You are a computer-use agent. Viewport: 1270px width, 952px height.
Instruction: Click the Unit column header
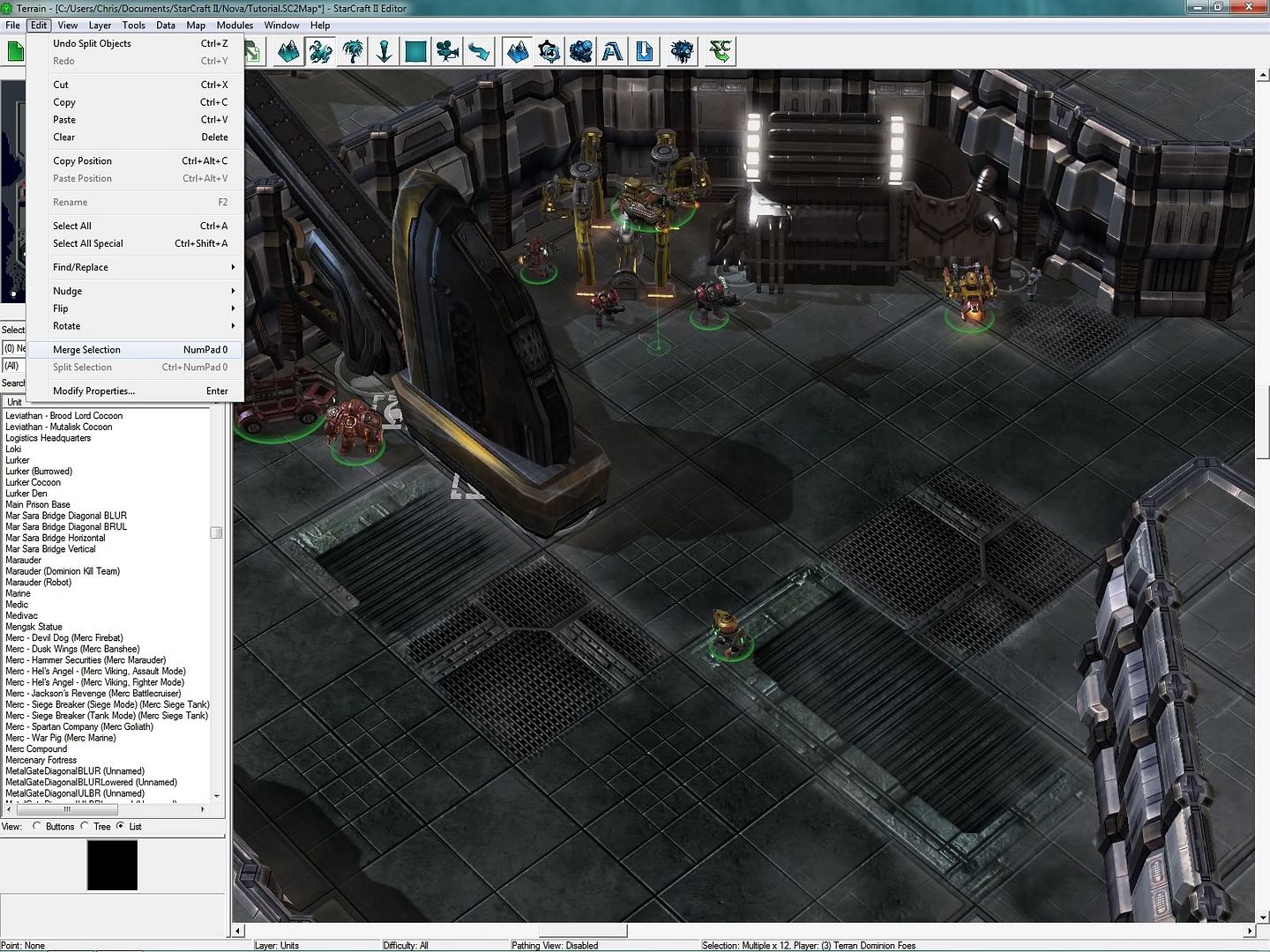pos(106,402)
